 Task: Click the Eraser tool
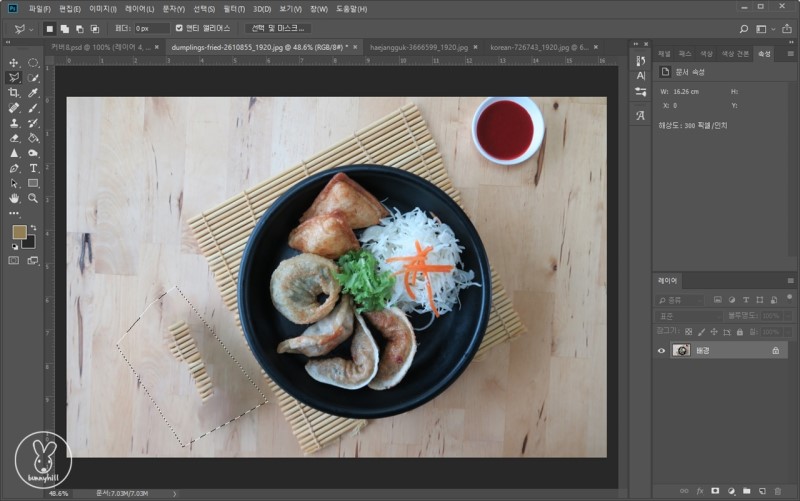tap(14, 138)
